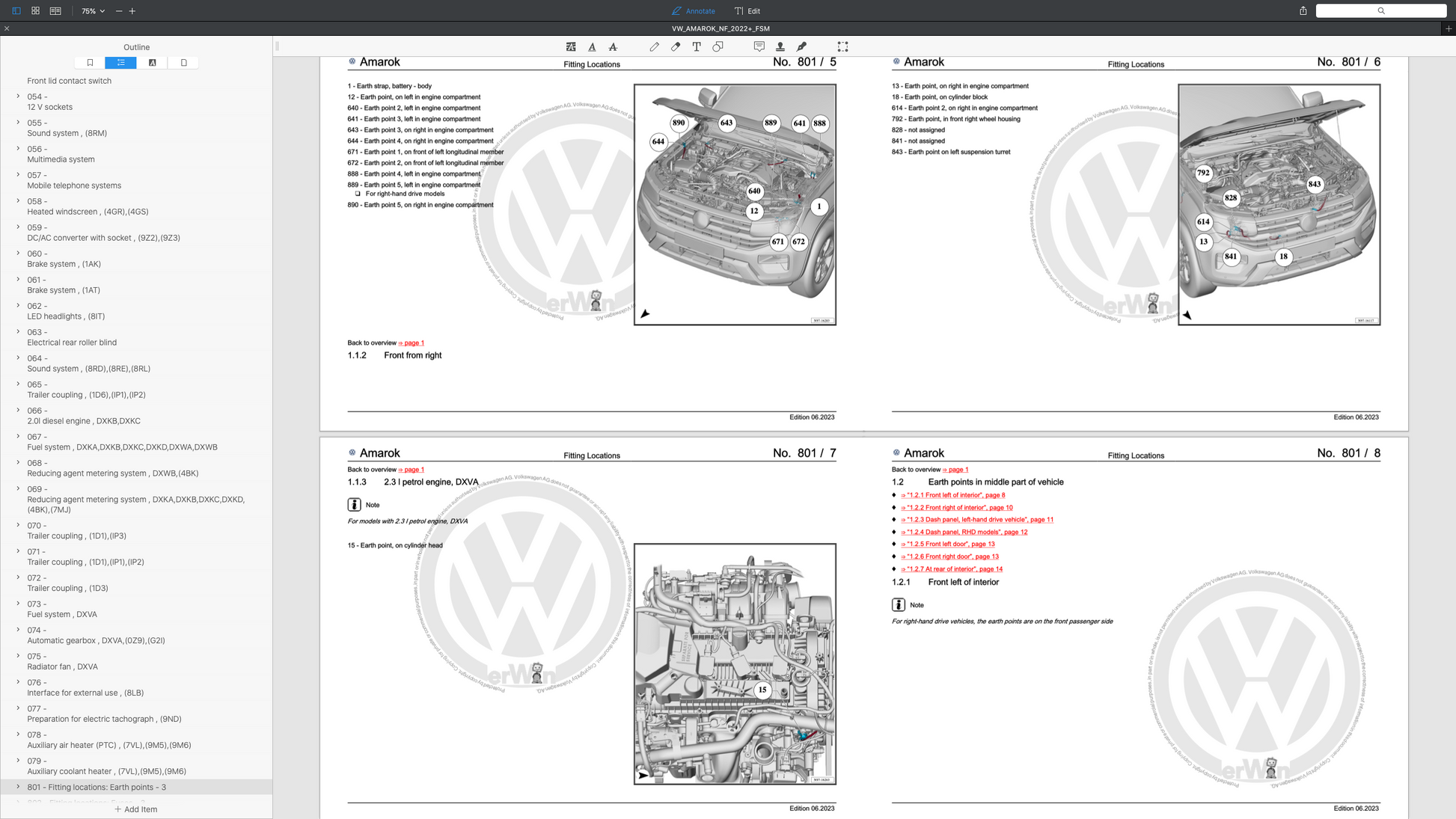The height and width of the screenshot is (819, 1456).
Task: Open link 1.2.4 Dash panel, RHD models
Action: [x=964, y=533]
